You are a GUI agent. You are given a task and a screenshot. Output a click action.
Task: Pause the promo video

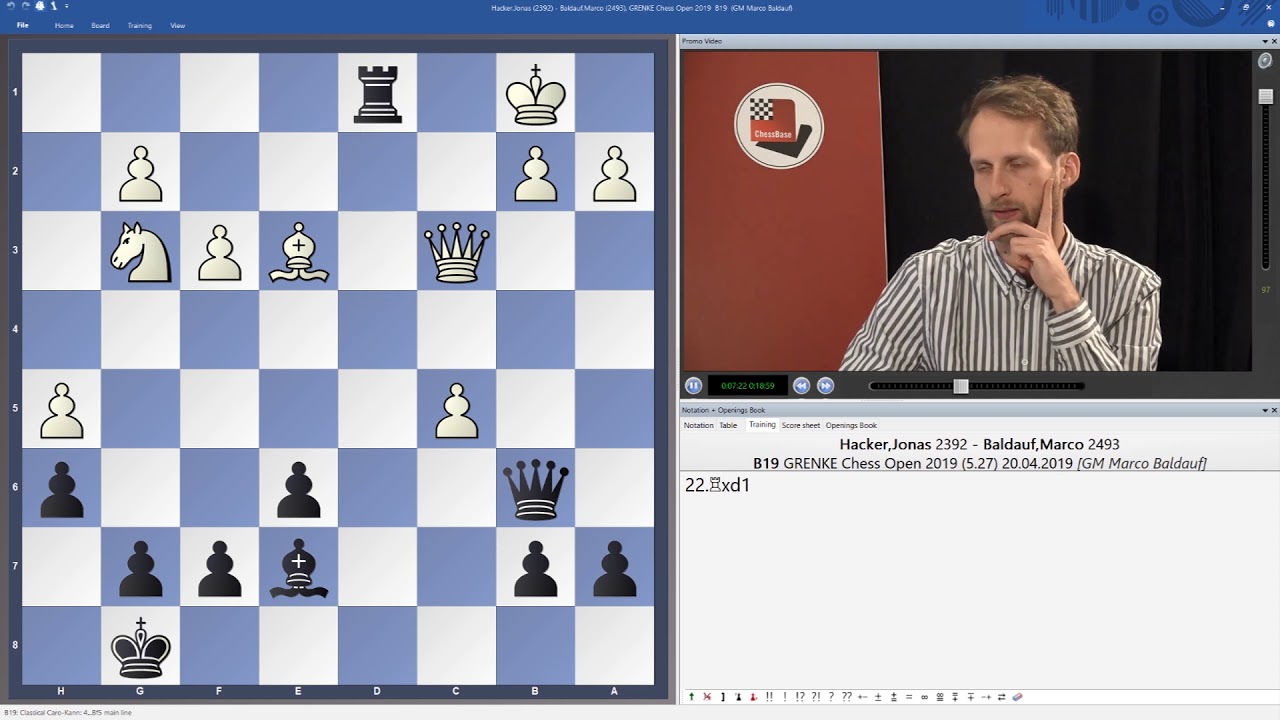coord(693,385)
